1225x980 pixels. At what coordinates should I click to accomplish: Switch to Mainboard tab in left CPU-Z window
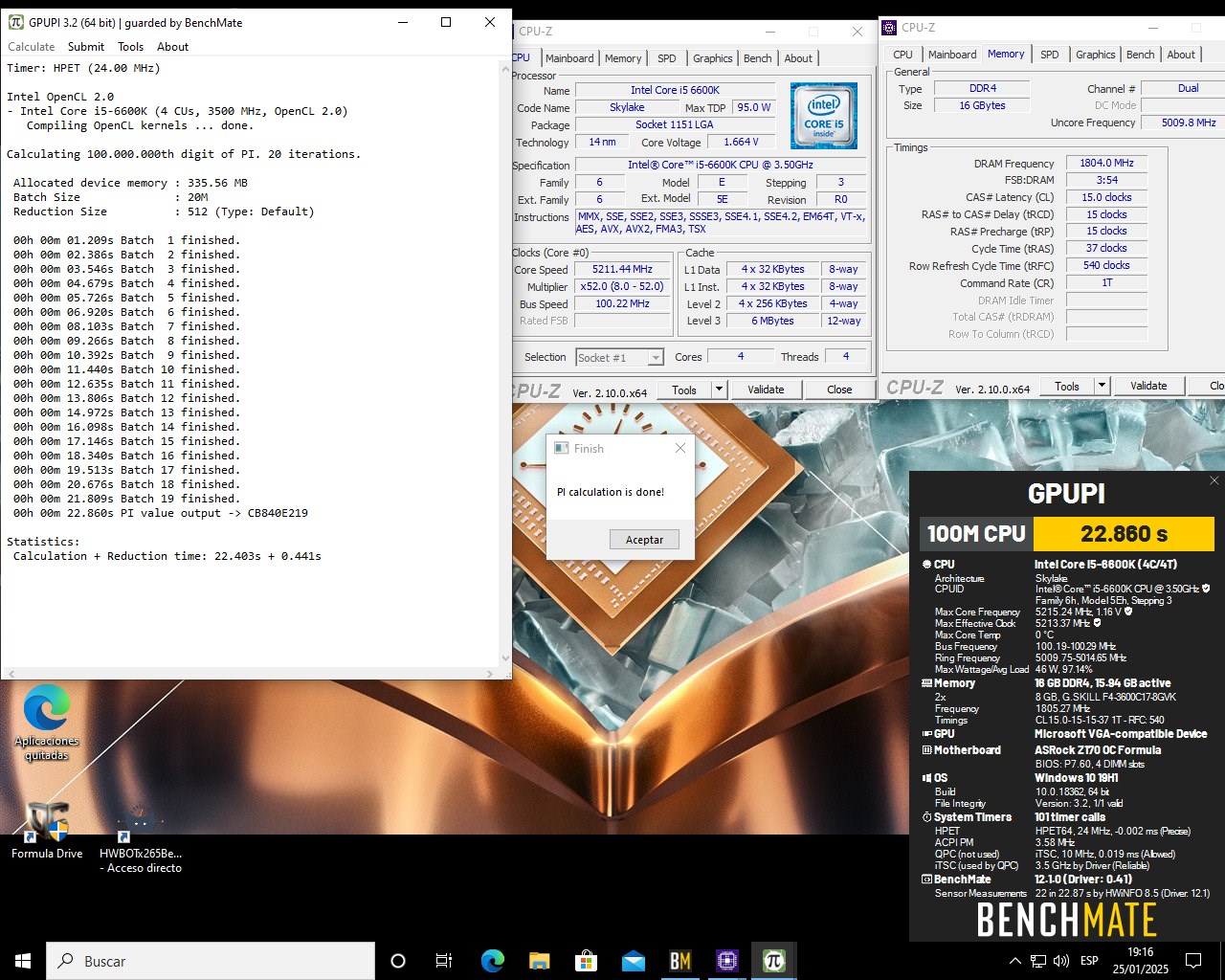(569, 58)
